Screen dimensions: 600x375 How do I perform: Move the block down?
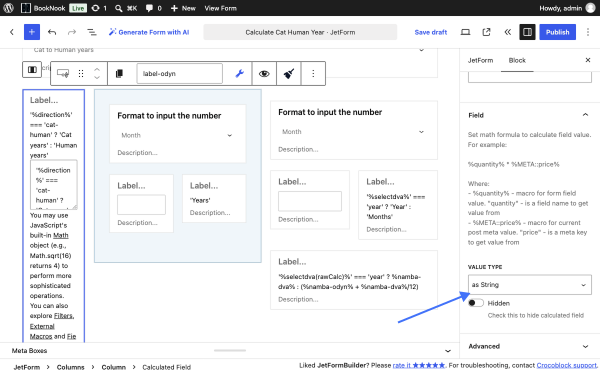(97, 77)
